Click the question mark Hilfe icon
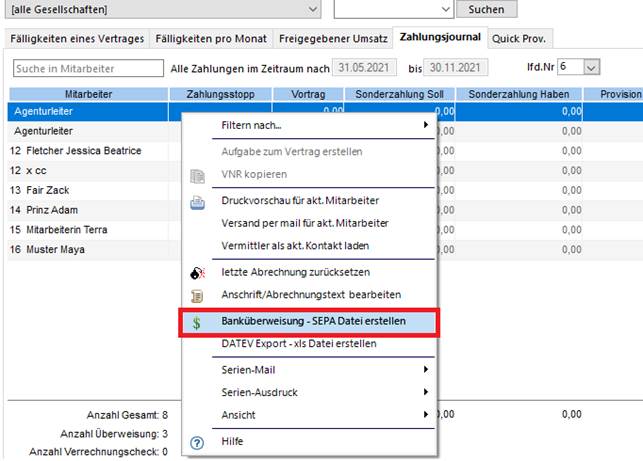This screenshot has width=643, height=461. (197, 441)
